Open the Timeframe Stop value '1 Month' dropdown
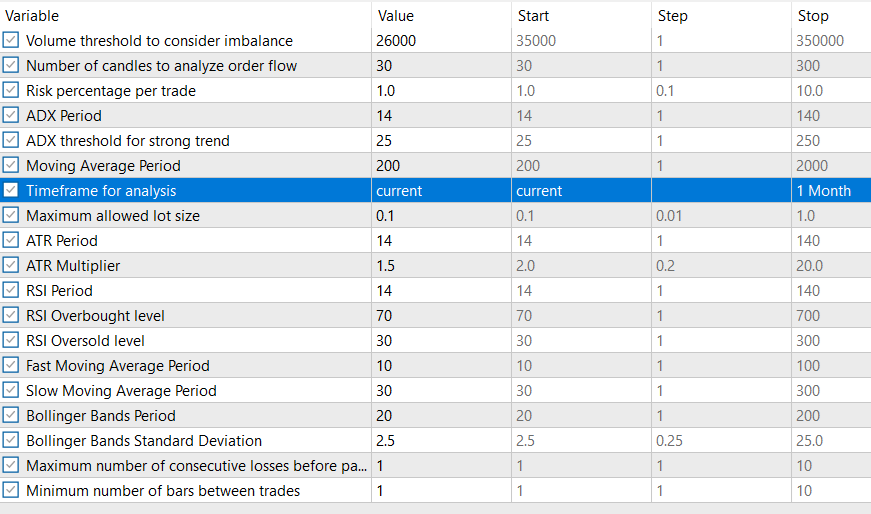The height and width of the screenshot is (514, 871). 828,191
